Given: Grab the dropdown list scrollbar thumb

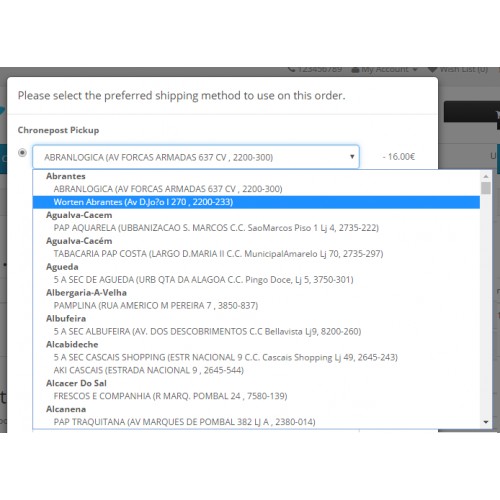Looking at the screenshot, I should click(486, 188).
